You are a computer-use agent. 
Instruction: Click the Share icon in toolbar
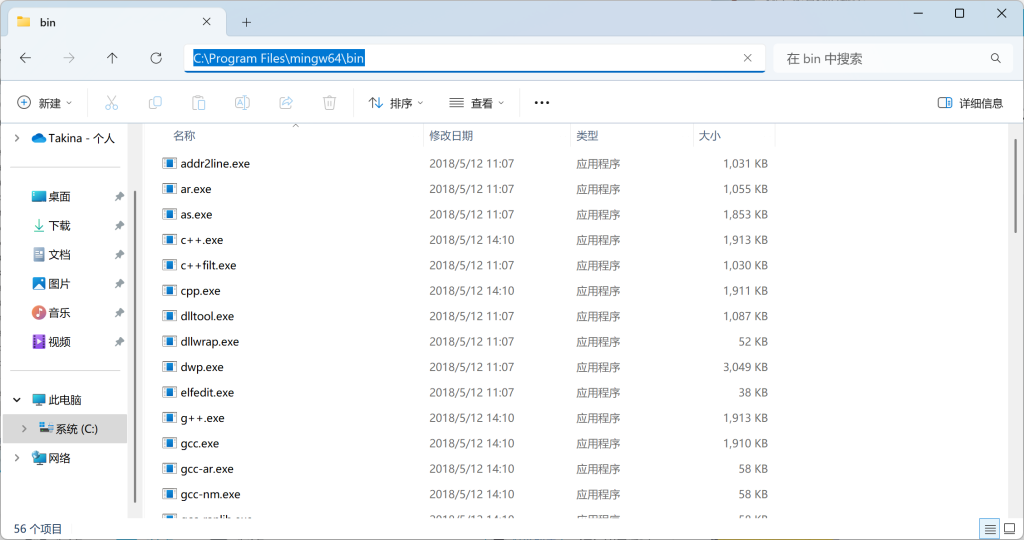point(286,103)
